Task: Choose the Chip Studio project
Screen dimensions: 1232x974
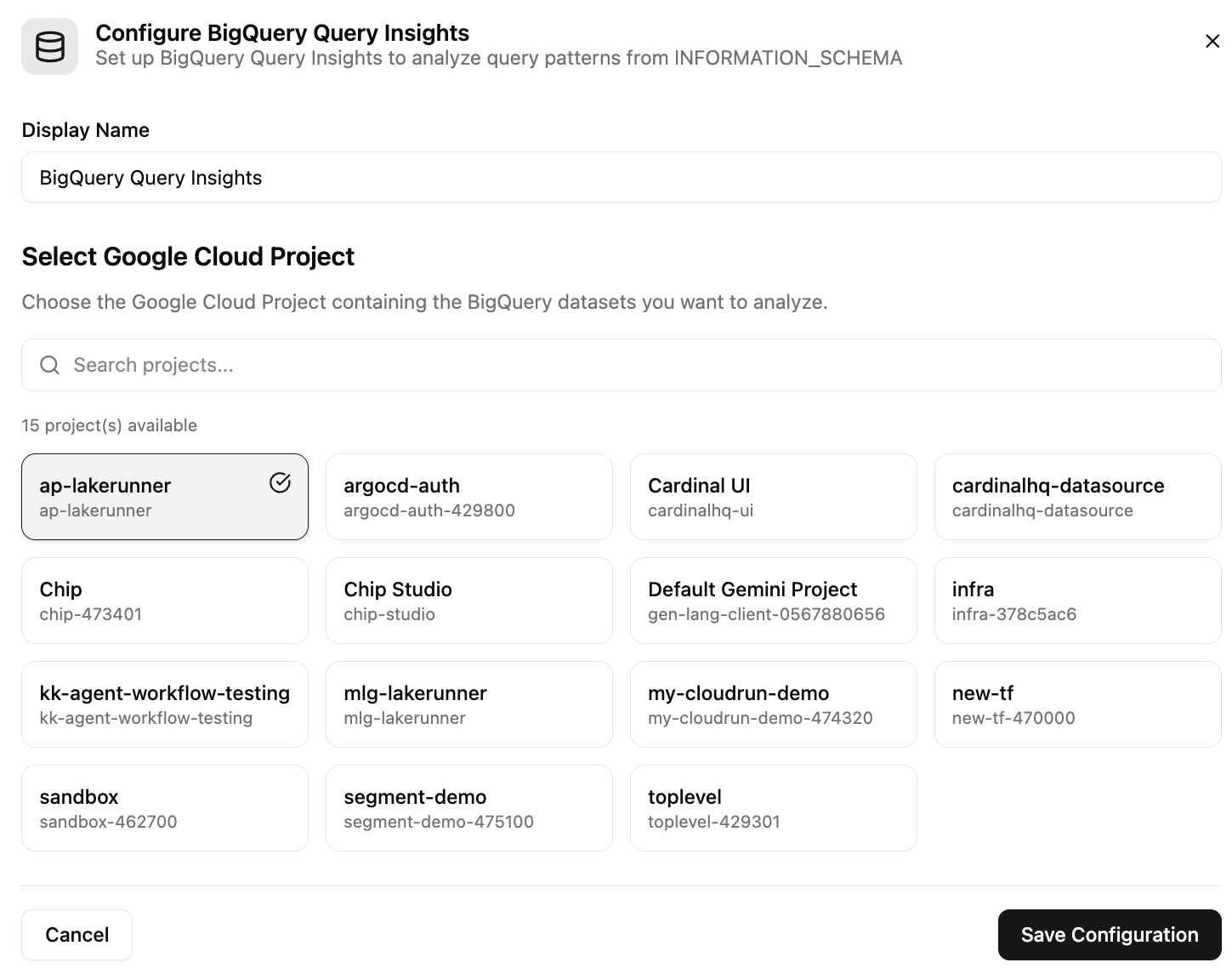Action: tap(468, 601)
